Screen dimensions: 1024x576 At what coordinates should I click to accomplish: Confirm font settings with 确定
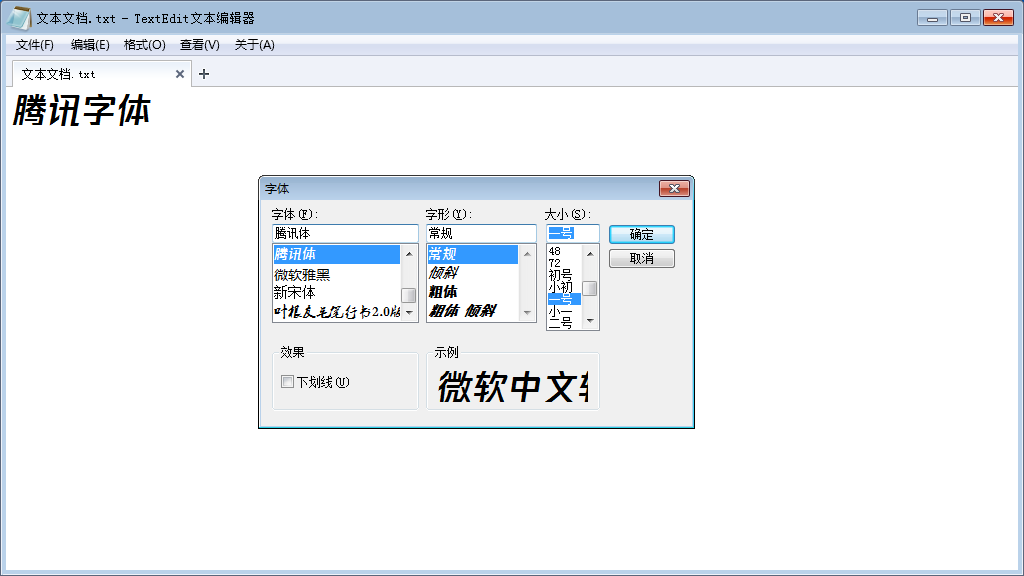[x=642, y=234]
